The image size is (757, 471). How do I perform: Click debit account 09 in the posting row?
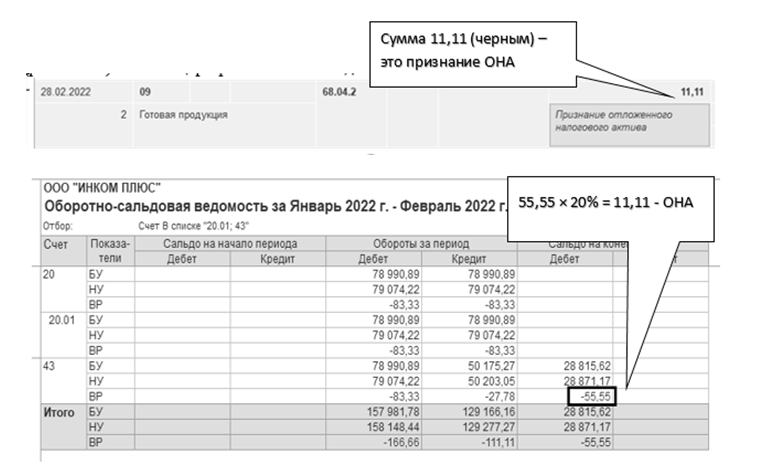pyautogui.click(x=145, y=92)
